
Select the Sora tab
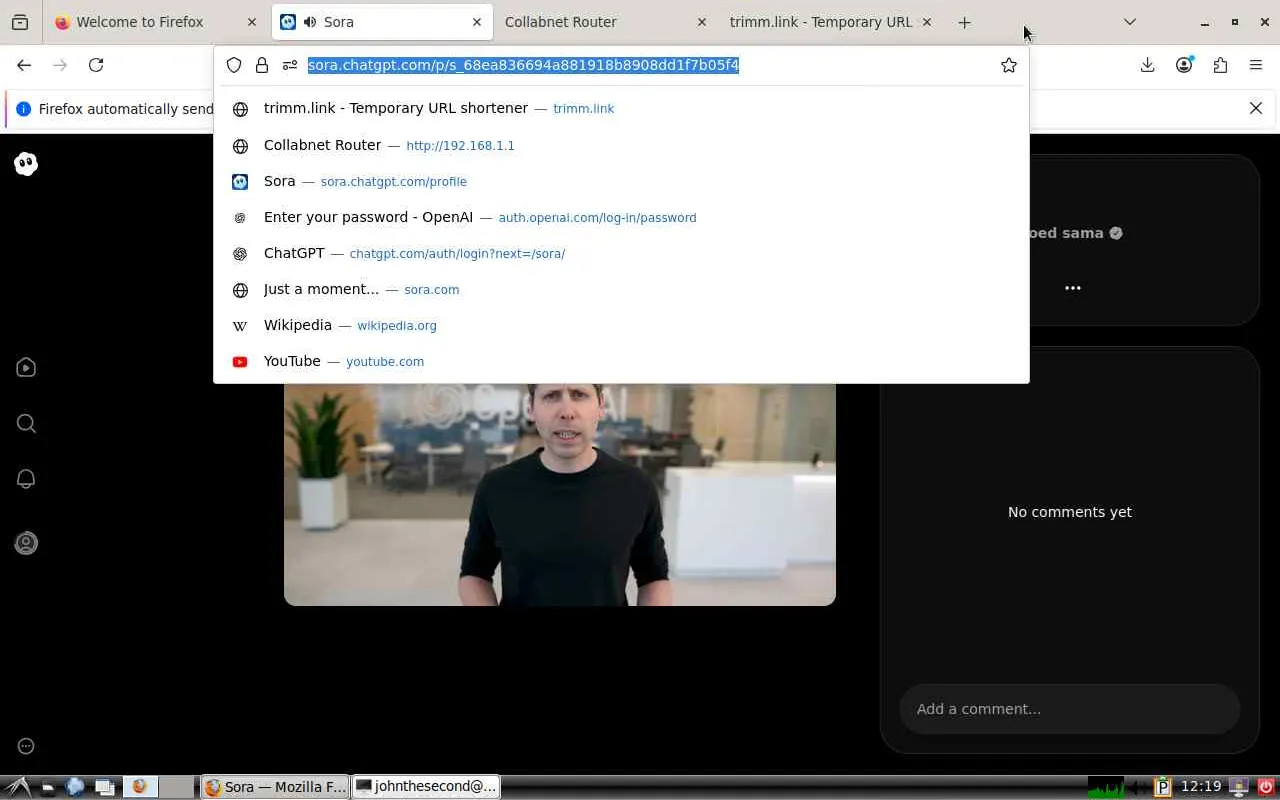382,22
